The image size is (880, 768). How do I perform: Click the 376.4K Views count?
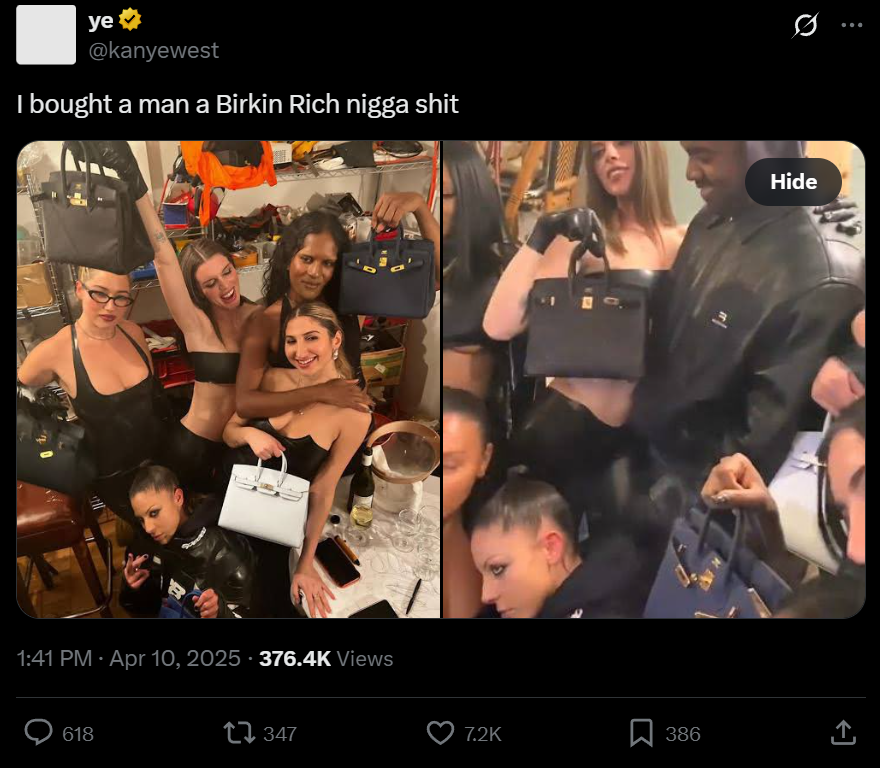click(326, 659)
